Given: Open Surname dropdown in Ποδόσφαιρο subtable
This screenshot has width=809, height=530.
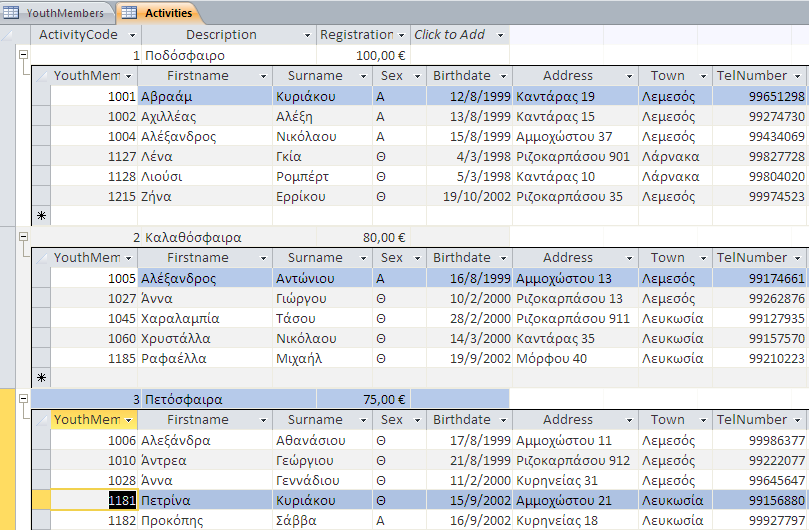Looking at the screenshot, I should [x=363, y=76].
